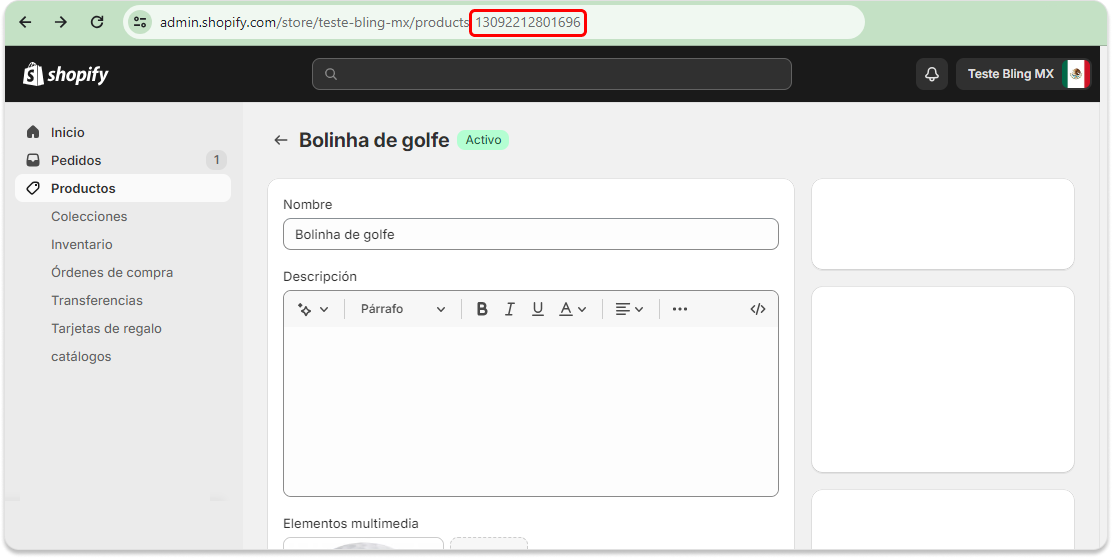Open more formatting options ellipsis
This screenshot has width=1112, height=558.
pos(679,309)
